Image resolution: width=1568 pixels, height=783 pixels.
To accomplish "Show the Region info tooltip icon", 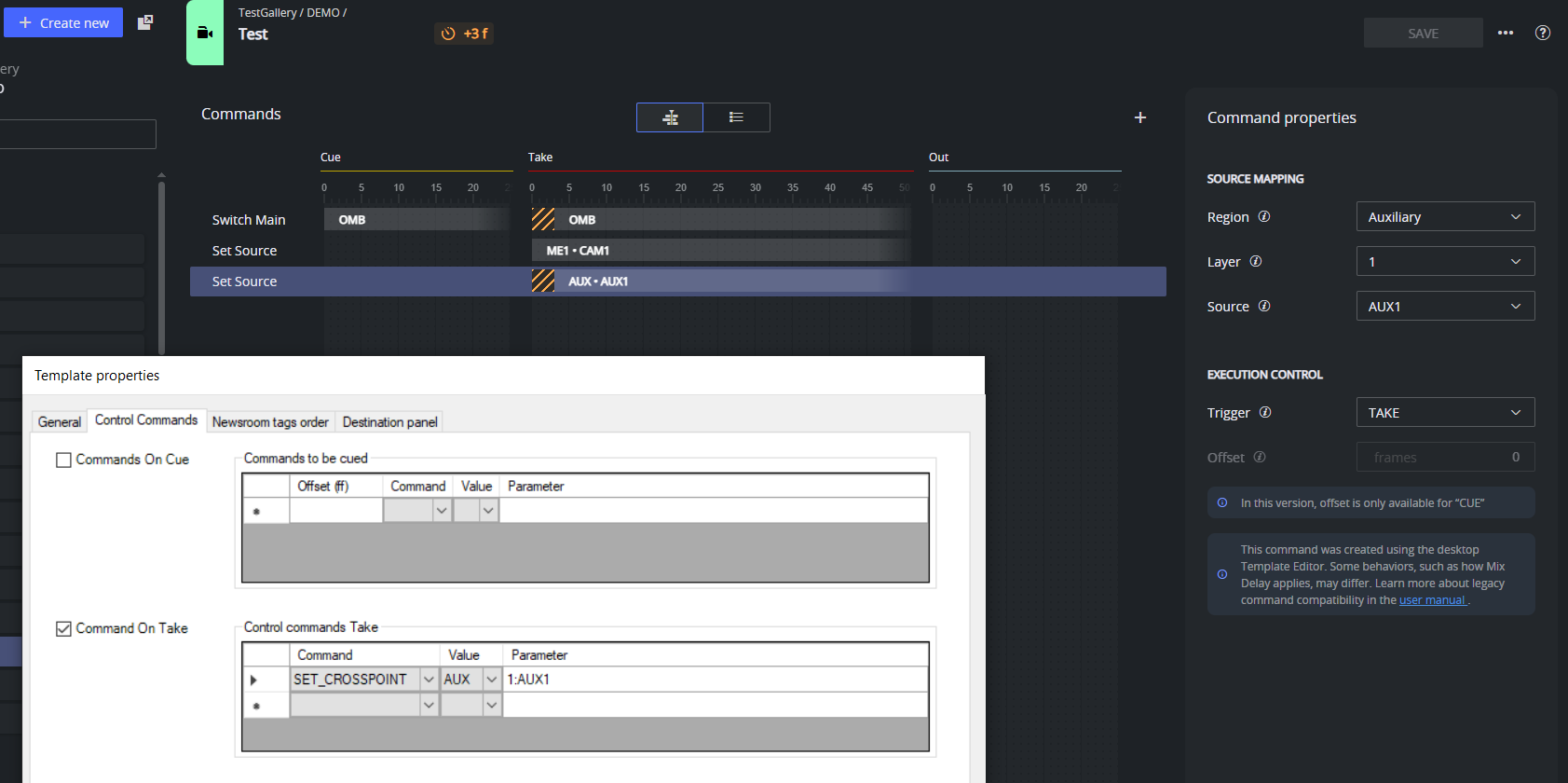I will [x=1264, y=216].
